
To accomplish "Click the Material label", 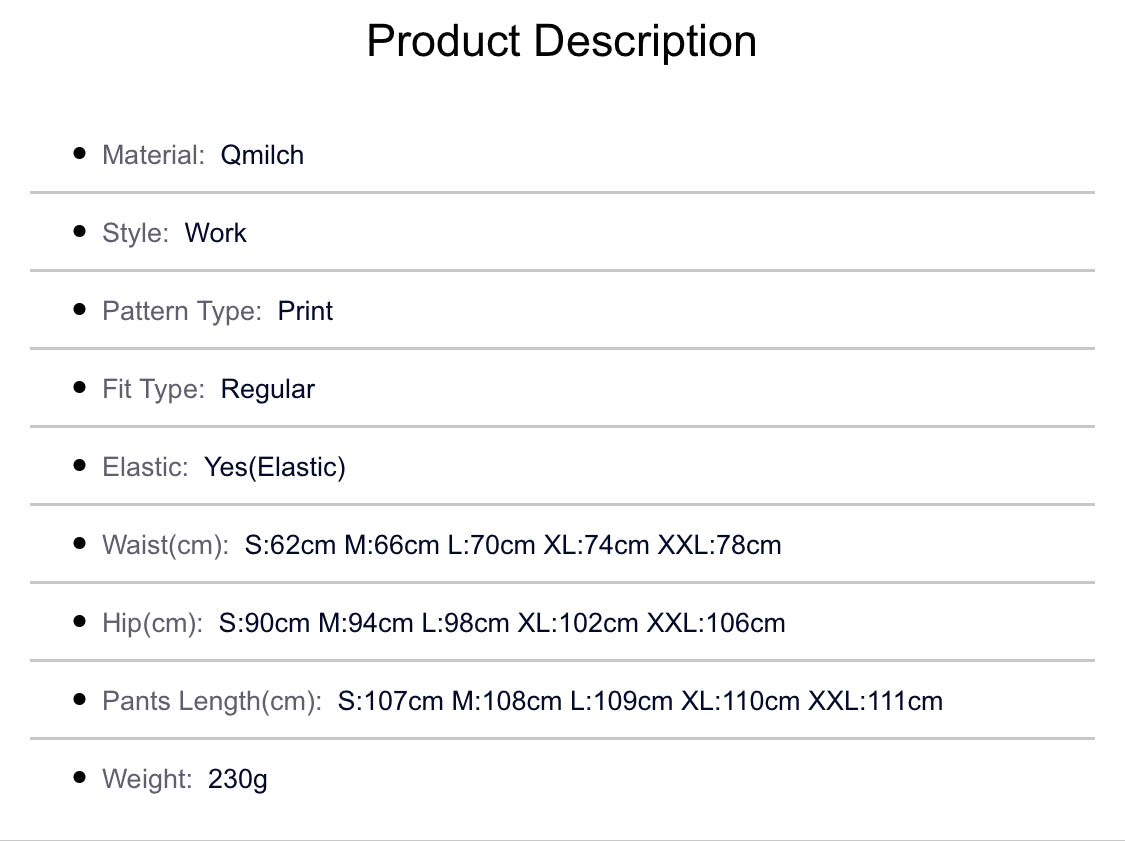I will (x=153, y=155).
